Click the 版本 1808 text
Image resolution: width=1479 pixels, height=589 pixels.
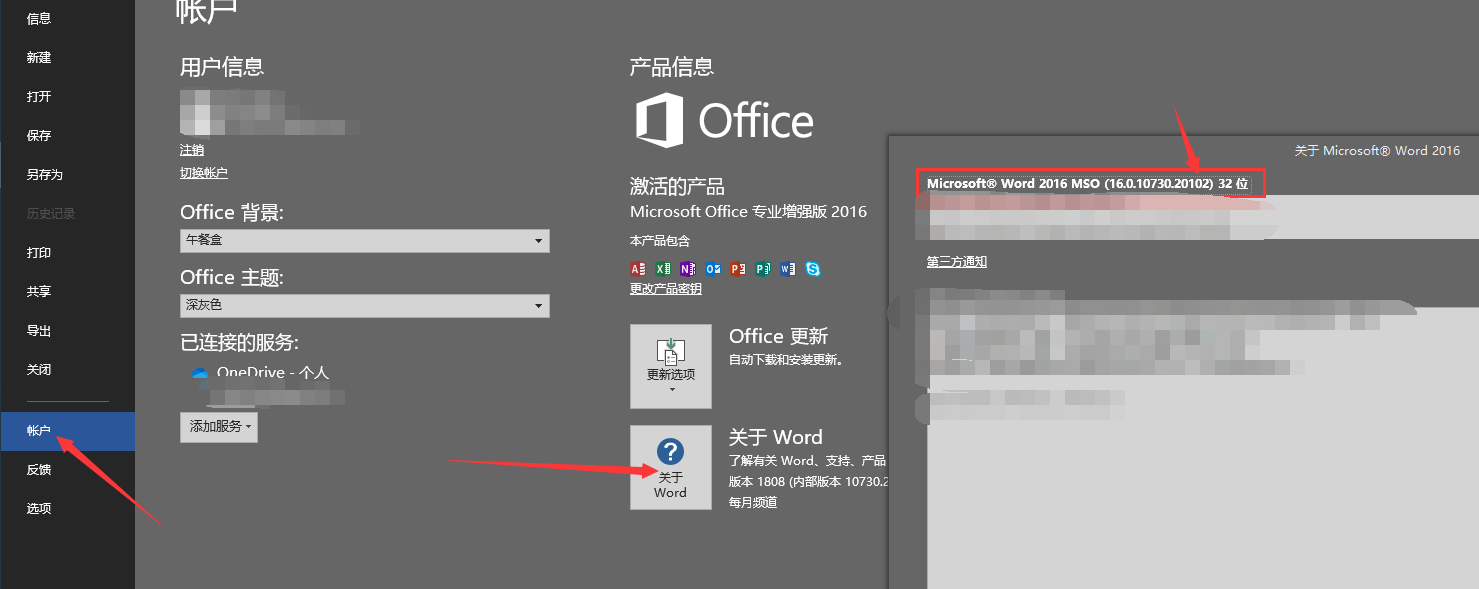click(809, 481)
